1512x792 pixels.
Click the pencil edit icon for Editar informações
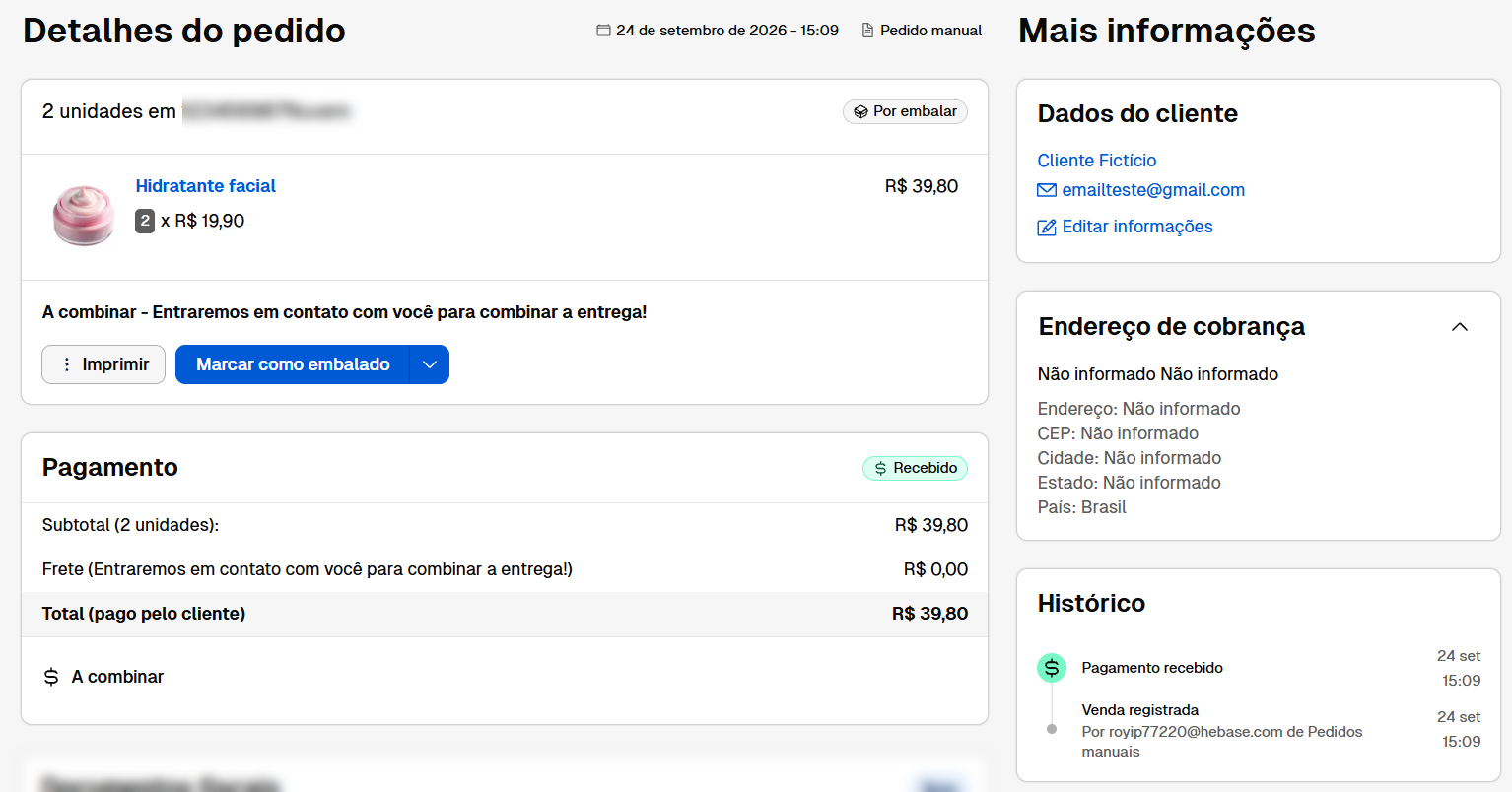pyautogui.click(x=1047, y=228)
